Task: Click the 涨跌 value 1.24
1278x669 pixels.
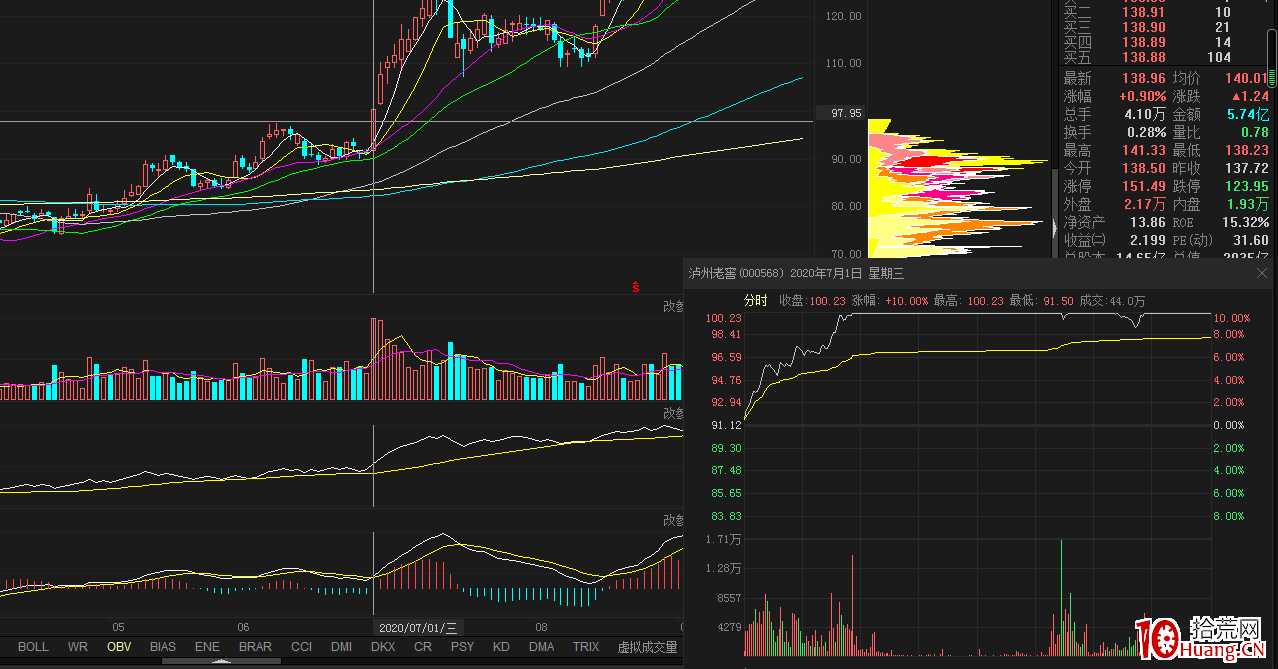Action: 1249,96
